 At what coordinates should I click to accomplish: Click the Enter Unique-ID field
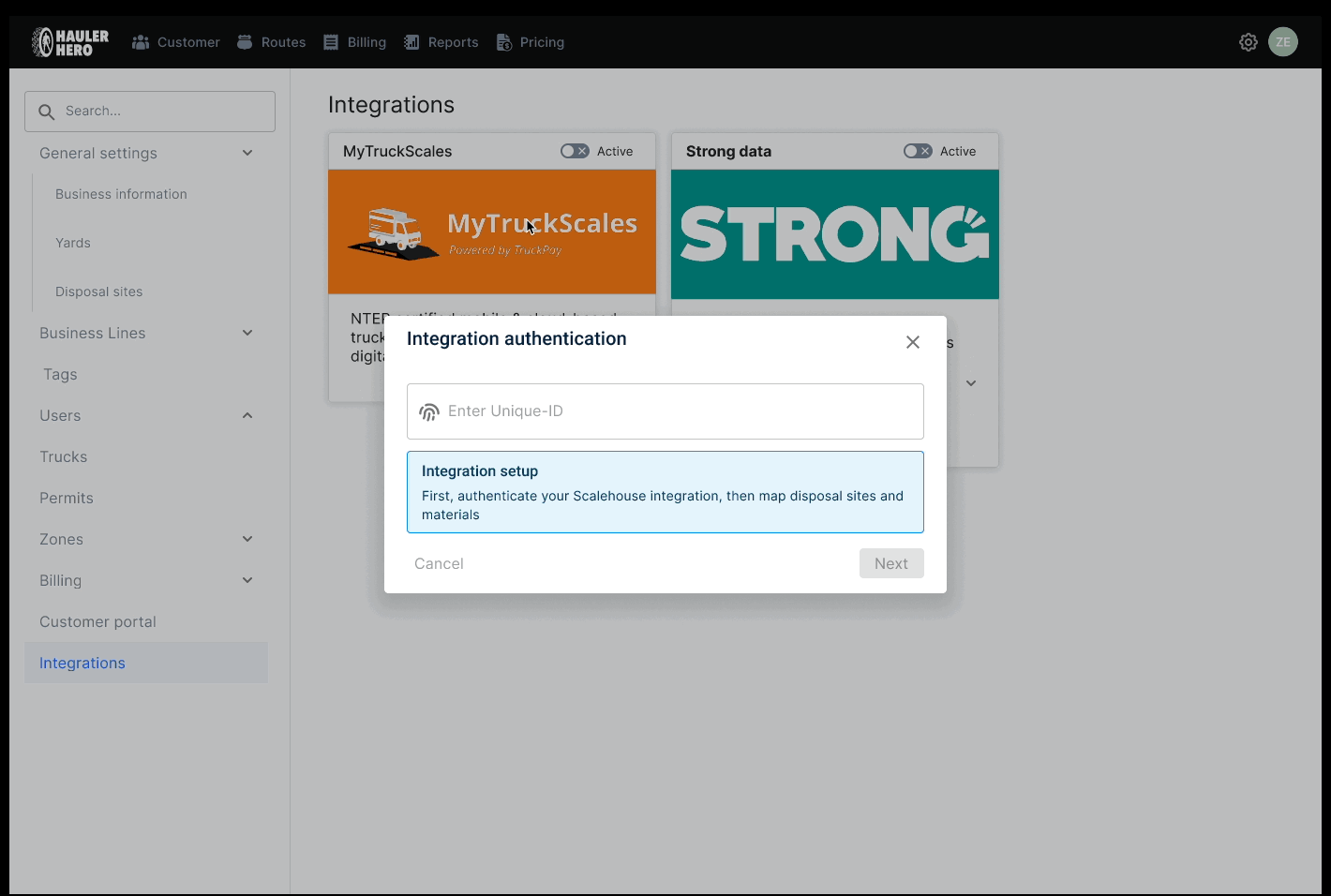675,411
